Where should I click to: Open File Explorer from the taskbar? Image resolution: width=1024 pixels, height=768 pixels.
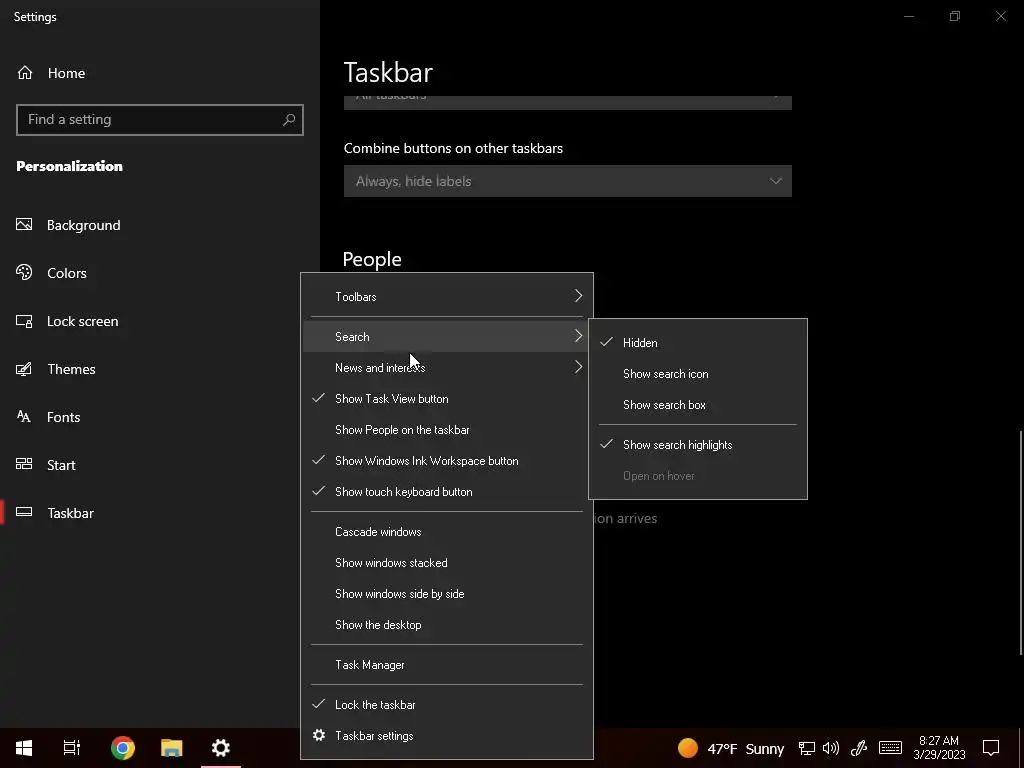(172, 748)
